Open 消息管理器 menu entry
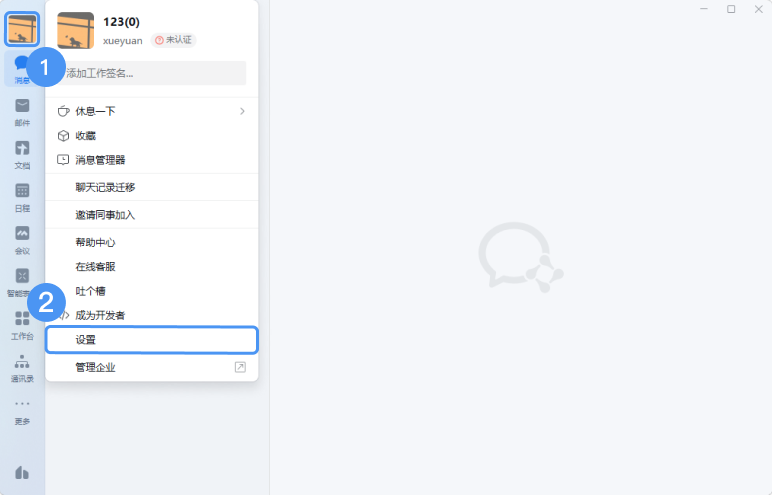This screenshot has width=772, height=495. click(x=152, y=160)
